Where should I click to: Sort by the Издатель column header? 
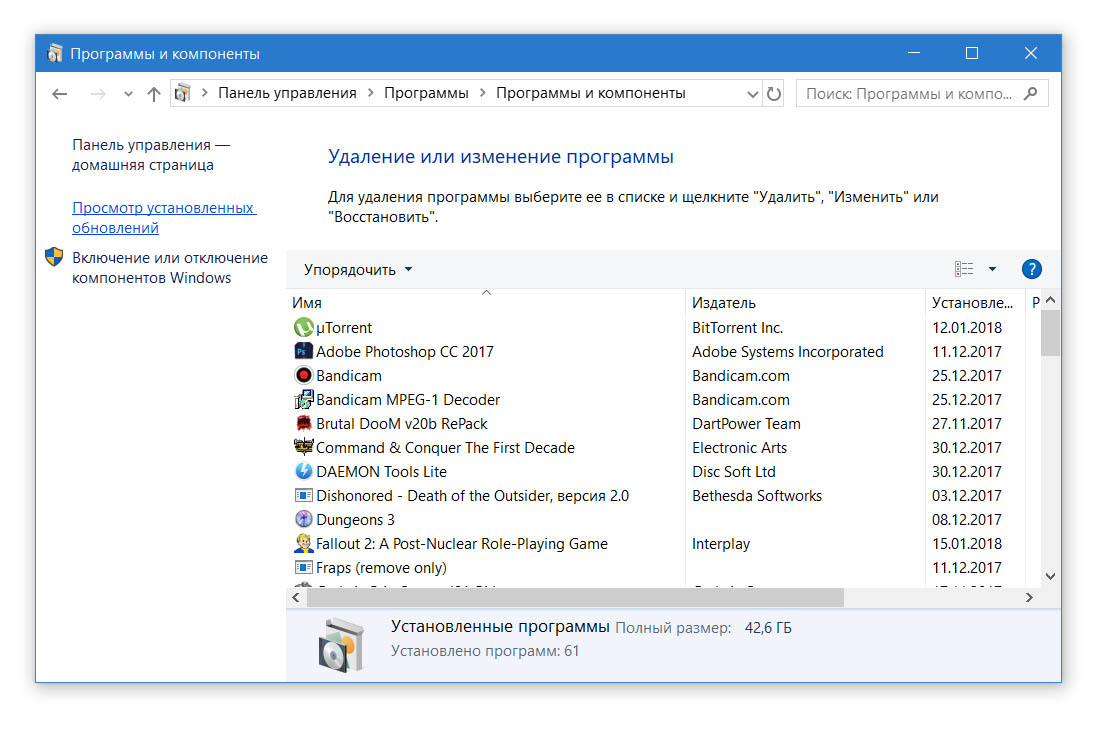[x=806, y=302]
